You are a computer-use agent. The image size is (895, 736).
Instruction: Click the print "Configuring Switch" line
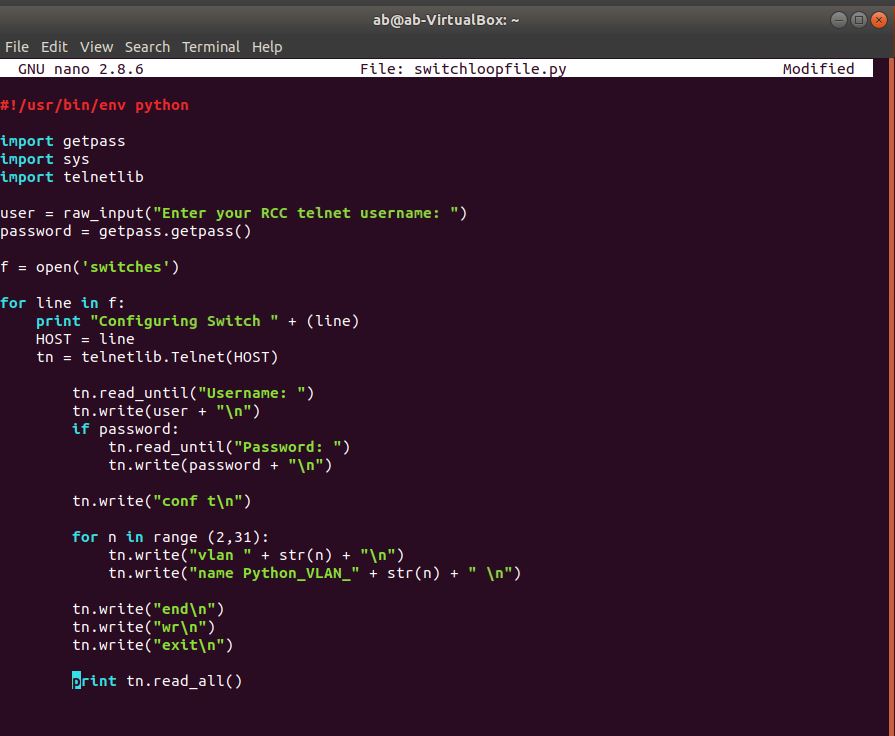[x=197, y=321]
